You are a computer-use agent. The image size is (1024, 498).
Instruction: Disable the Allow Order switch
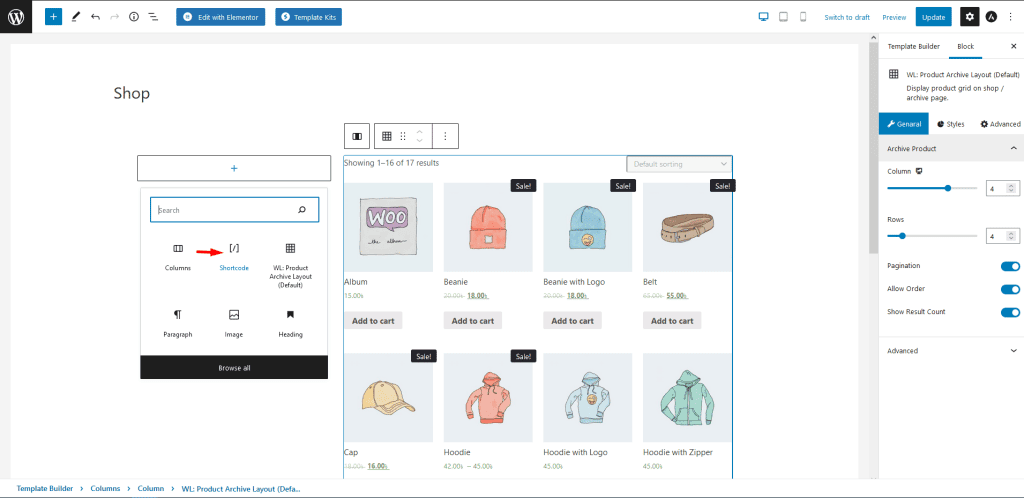[1010, 289]
